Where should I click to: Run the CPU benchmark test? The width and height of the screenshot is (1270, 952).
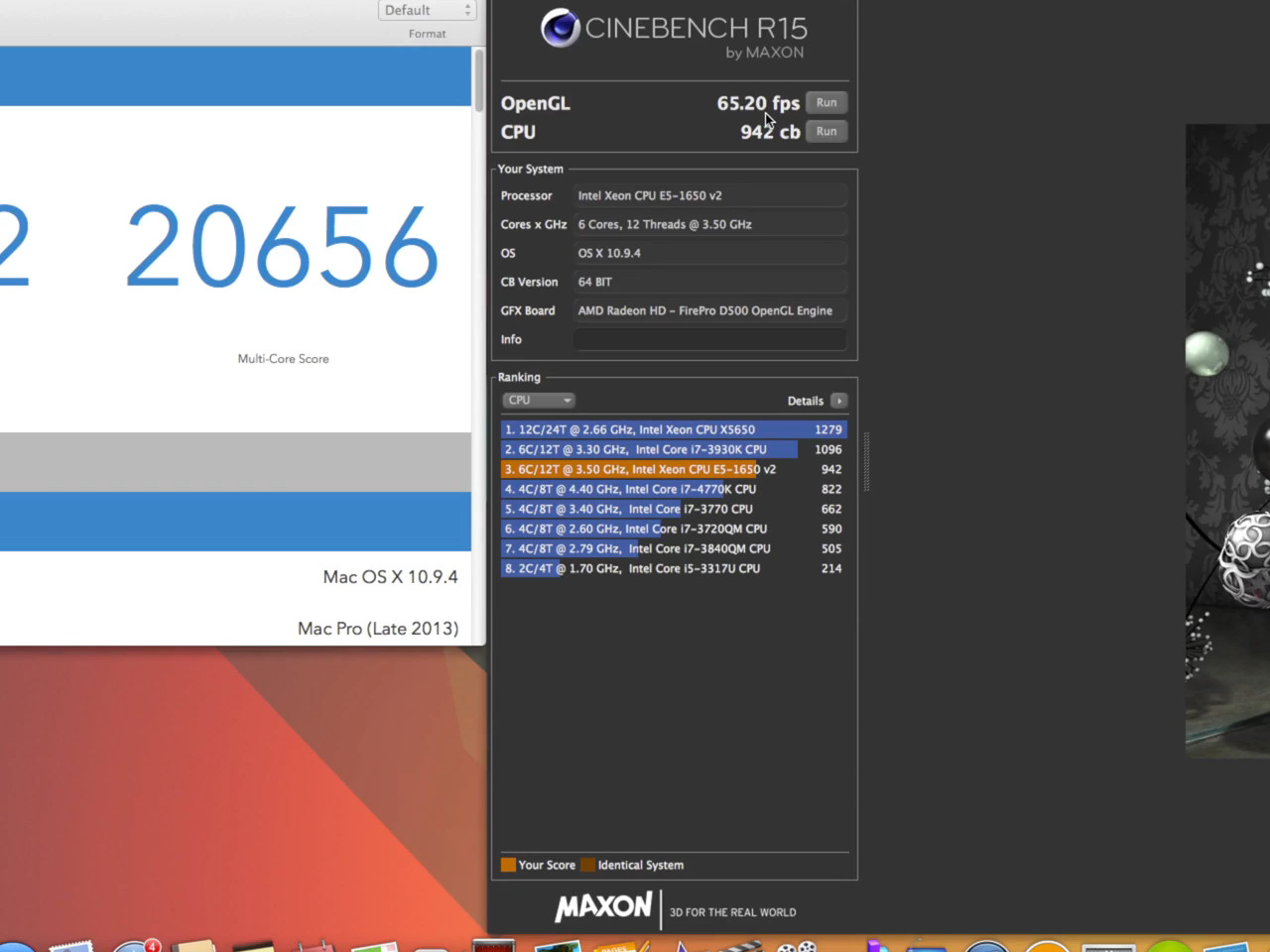click(825, 131)
